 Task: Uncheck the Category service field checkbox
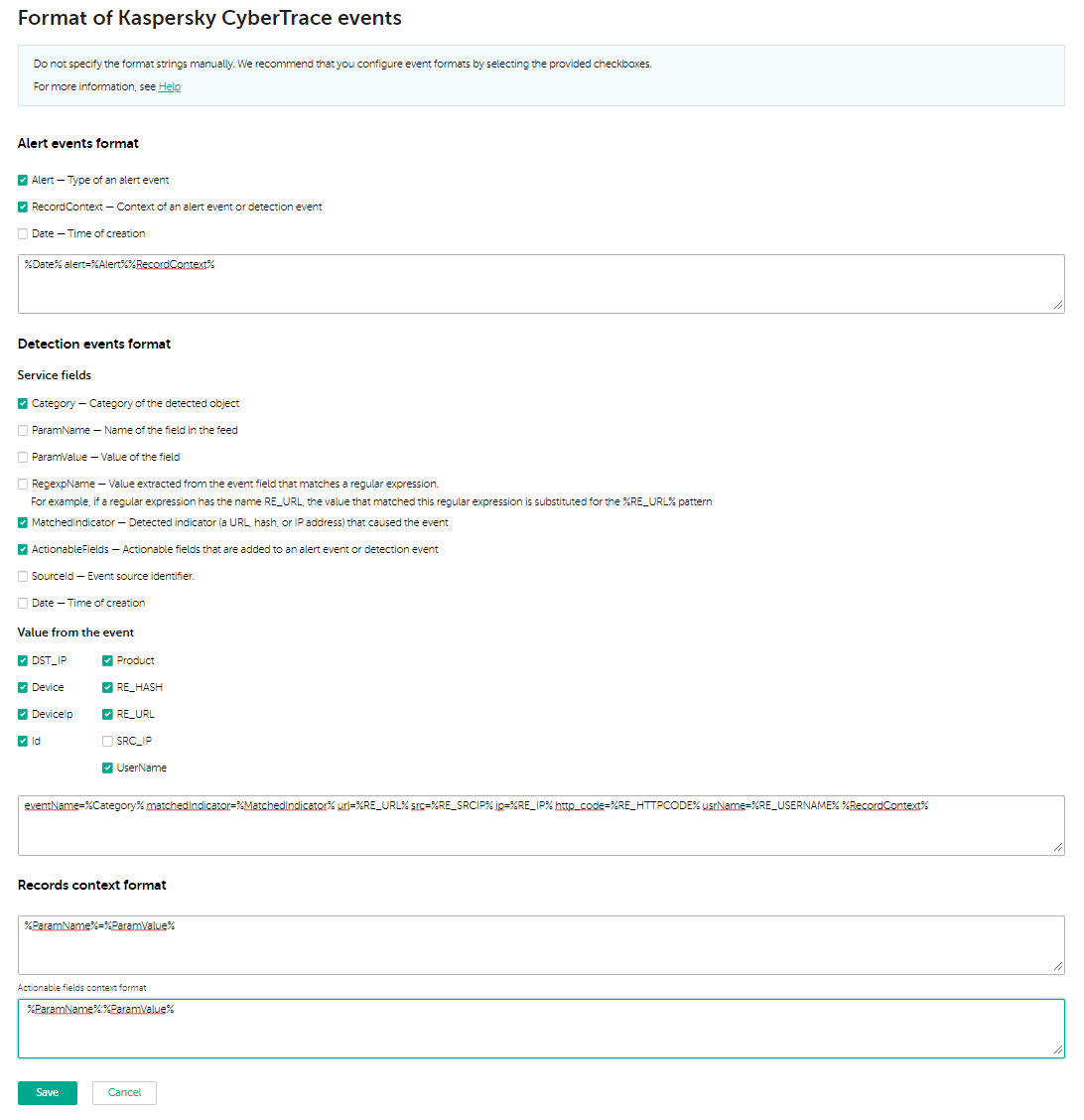[x=23, y=404]
